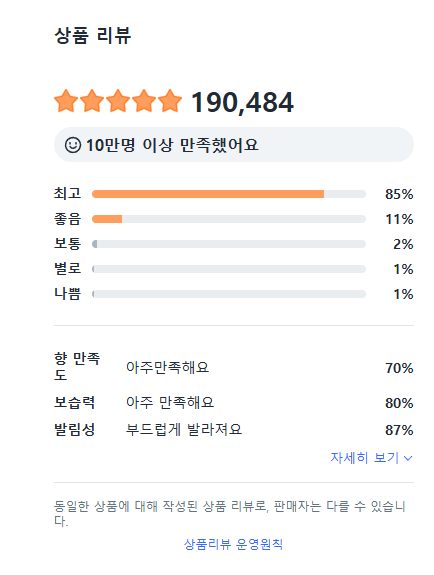
Task: Click the fifth orange rating star
Action: tap(170, 101)
